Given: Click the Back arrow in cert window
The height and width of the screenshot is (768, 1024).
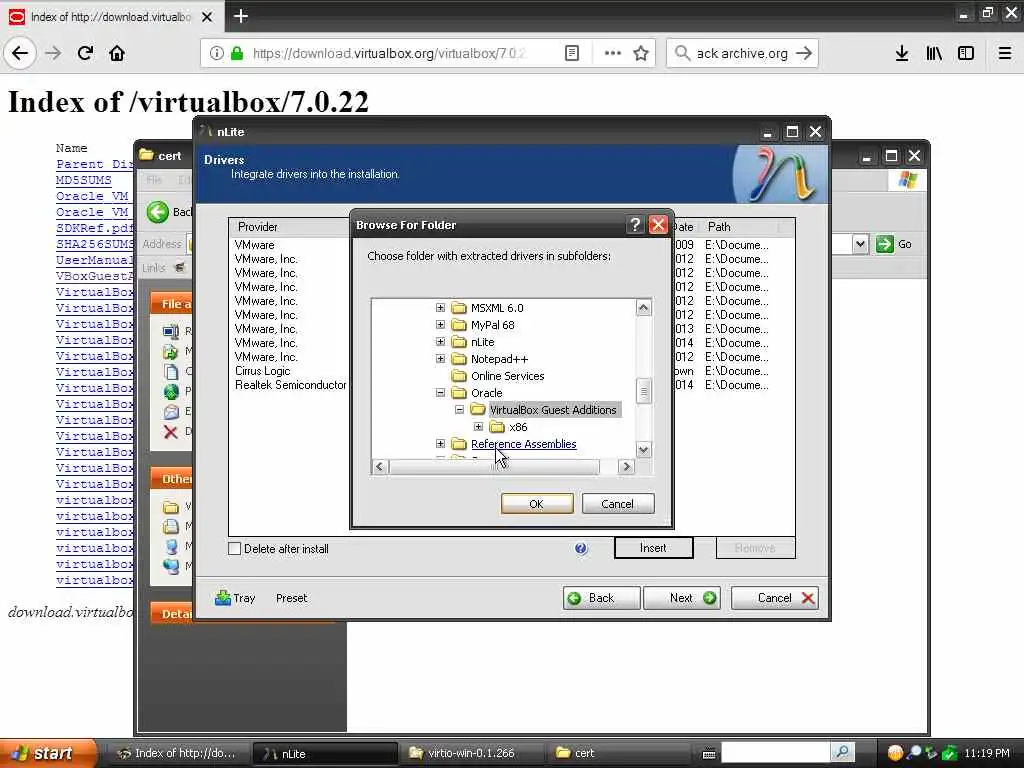Looking at the screenshot, I should pyautogui.click(x=157, y=212).
